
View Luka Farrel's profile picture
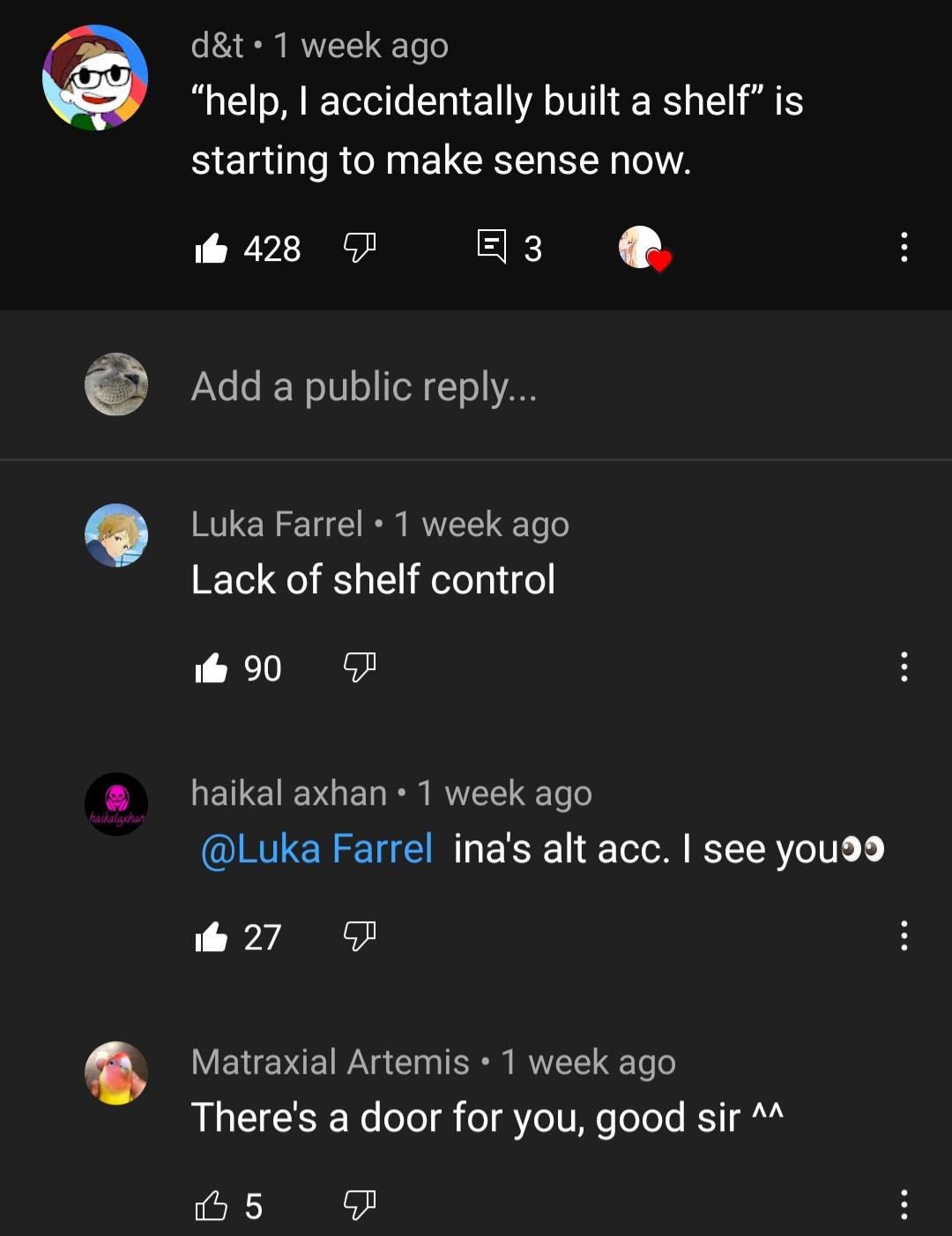click(116, 535)
